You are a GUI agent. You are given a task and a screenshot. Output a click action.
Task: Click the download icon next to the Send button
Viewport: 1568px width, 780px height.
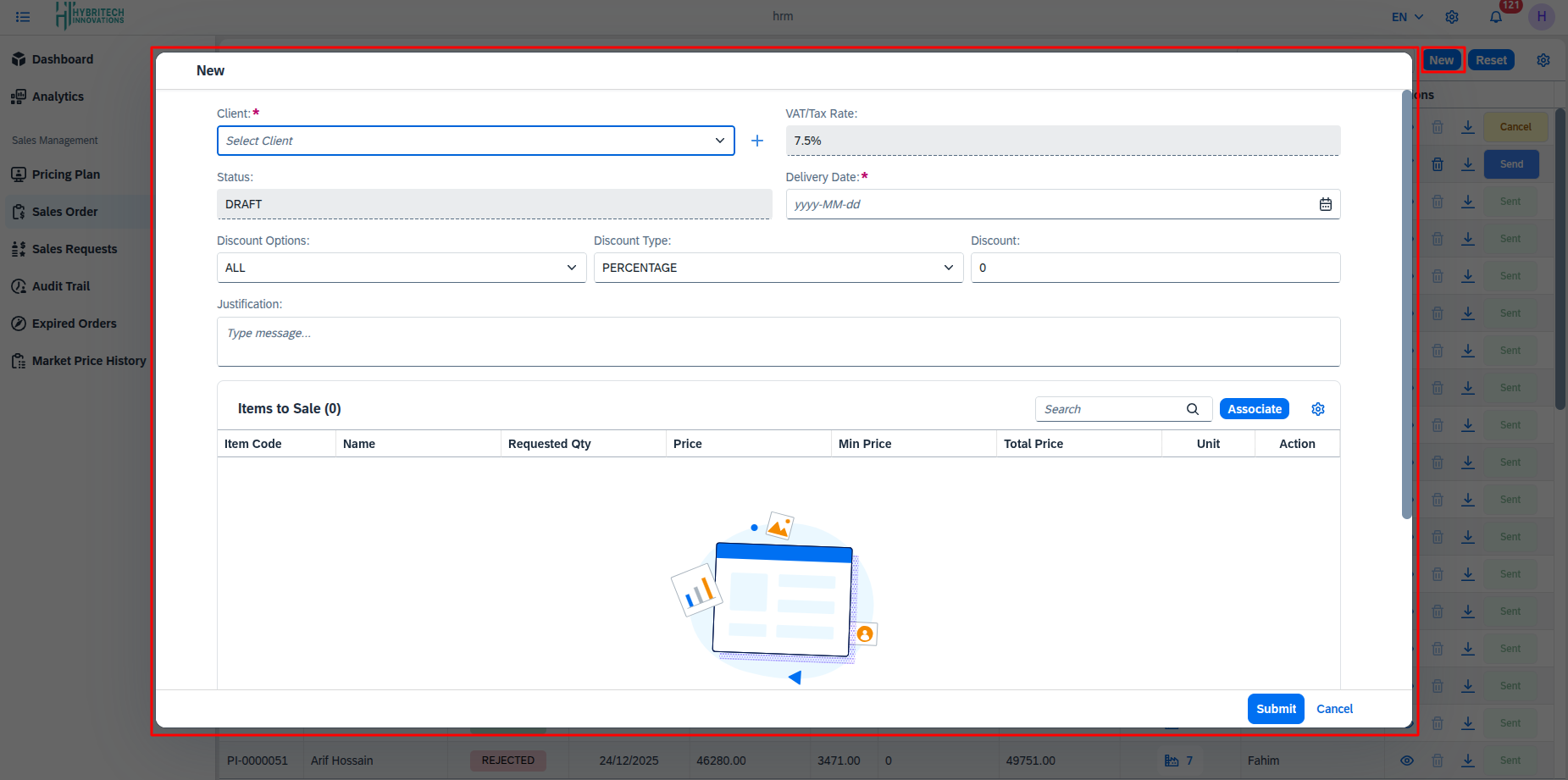click(1468, 163)
